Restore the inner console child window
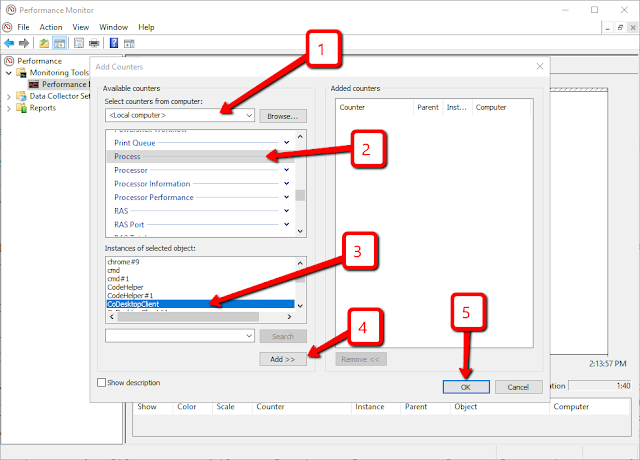This screenshot has height=460, width=640. pos(620,27)
